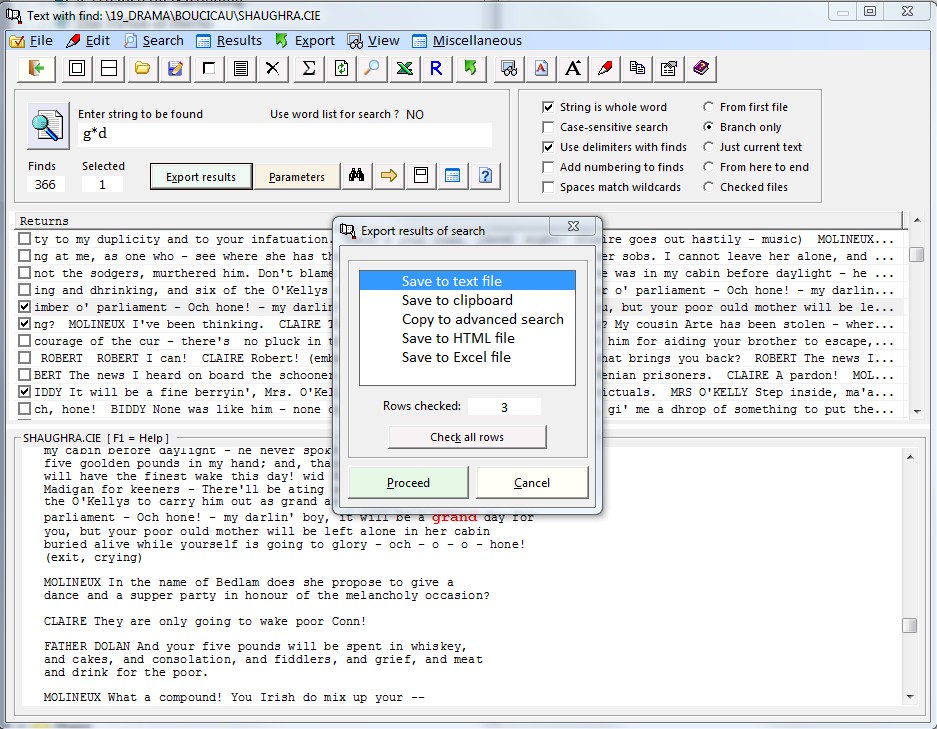
Task: Click the blue R toolbar icon
Action: (x=436, y=68)
